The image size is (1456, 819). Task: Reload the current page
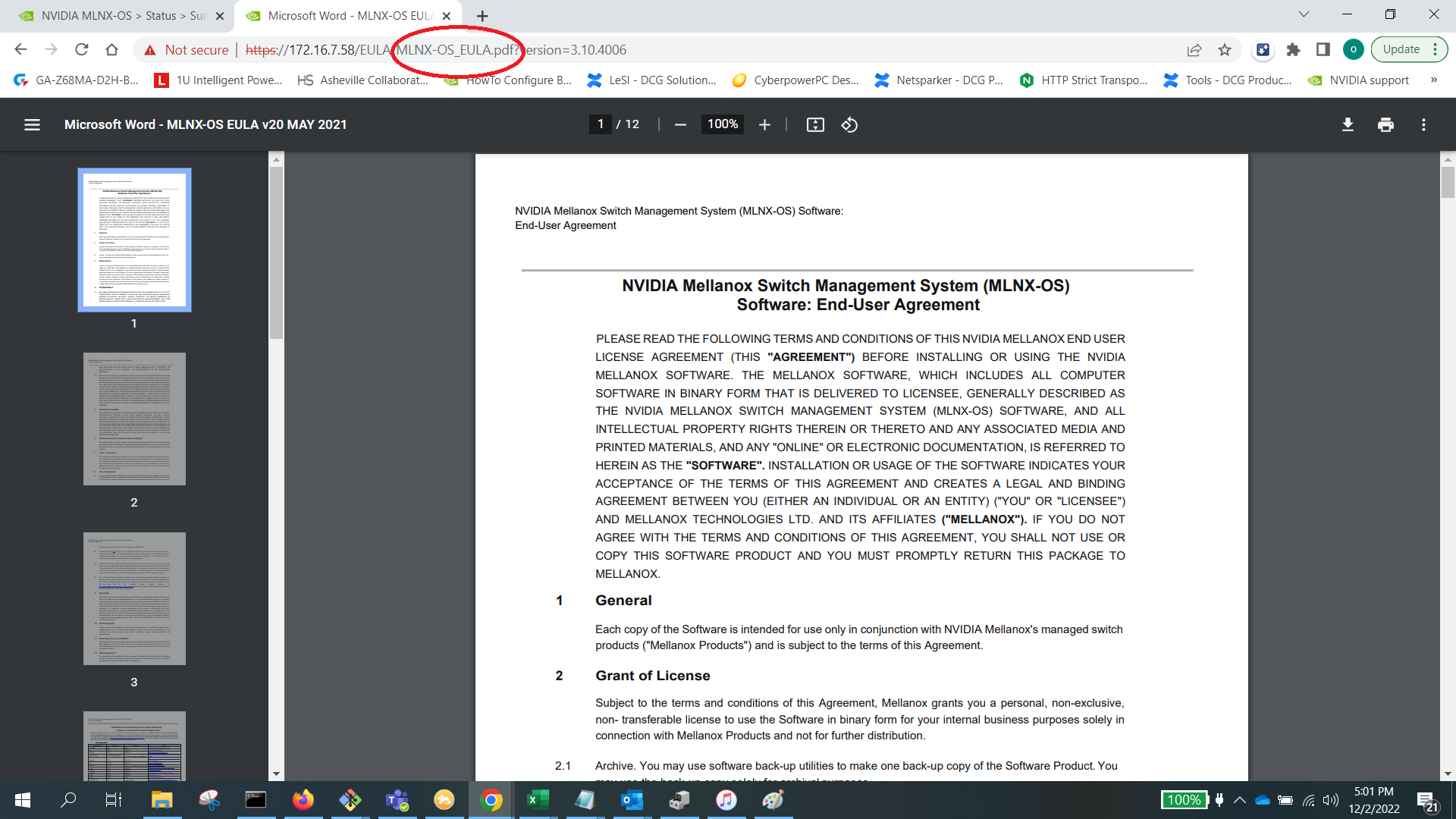tap(81, 49)
